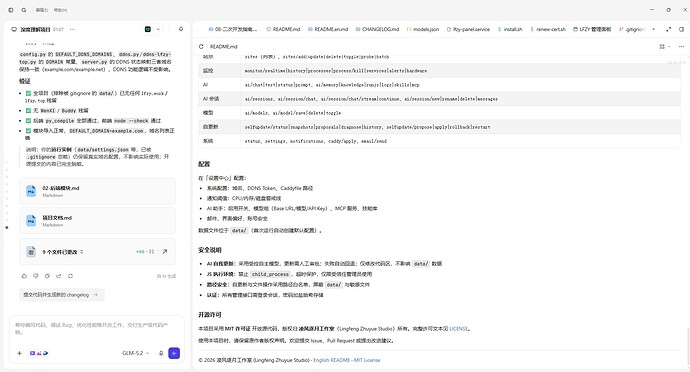Click the child_process inline code text
The image size is (690, 372).
pyautogui.click(x=270, y=274)
